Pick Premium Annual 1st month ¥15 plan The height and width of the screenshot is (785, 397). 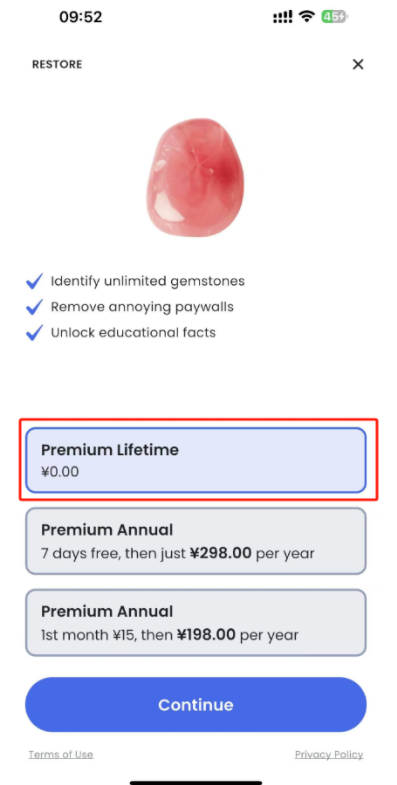point(196,622)
